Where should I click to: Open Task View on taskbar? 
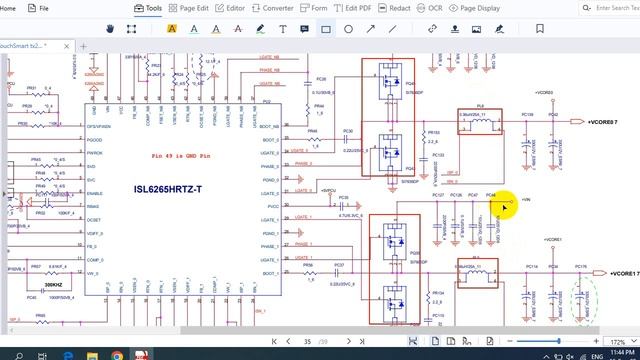(x=42, y=356)
